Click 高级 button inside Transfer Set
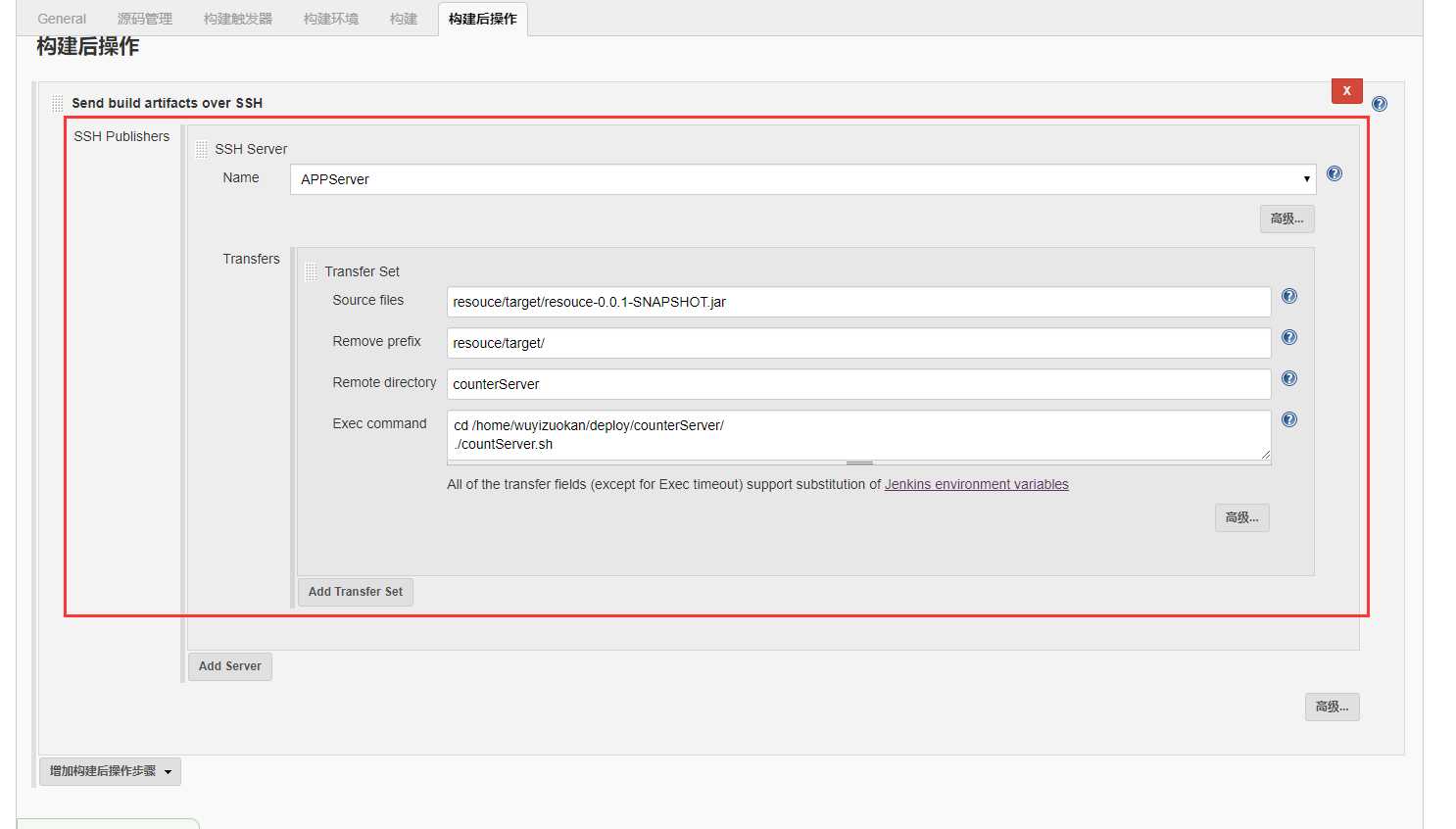 click(1242, 517)
